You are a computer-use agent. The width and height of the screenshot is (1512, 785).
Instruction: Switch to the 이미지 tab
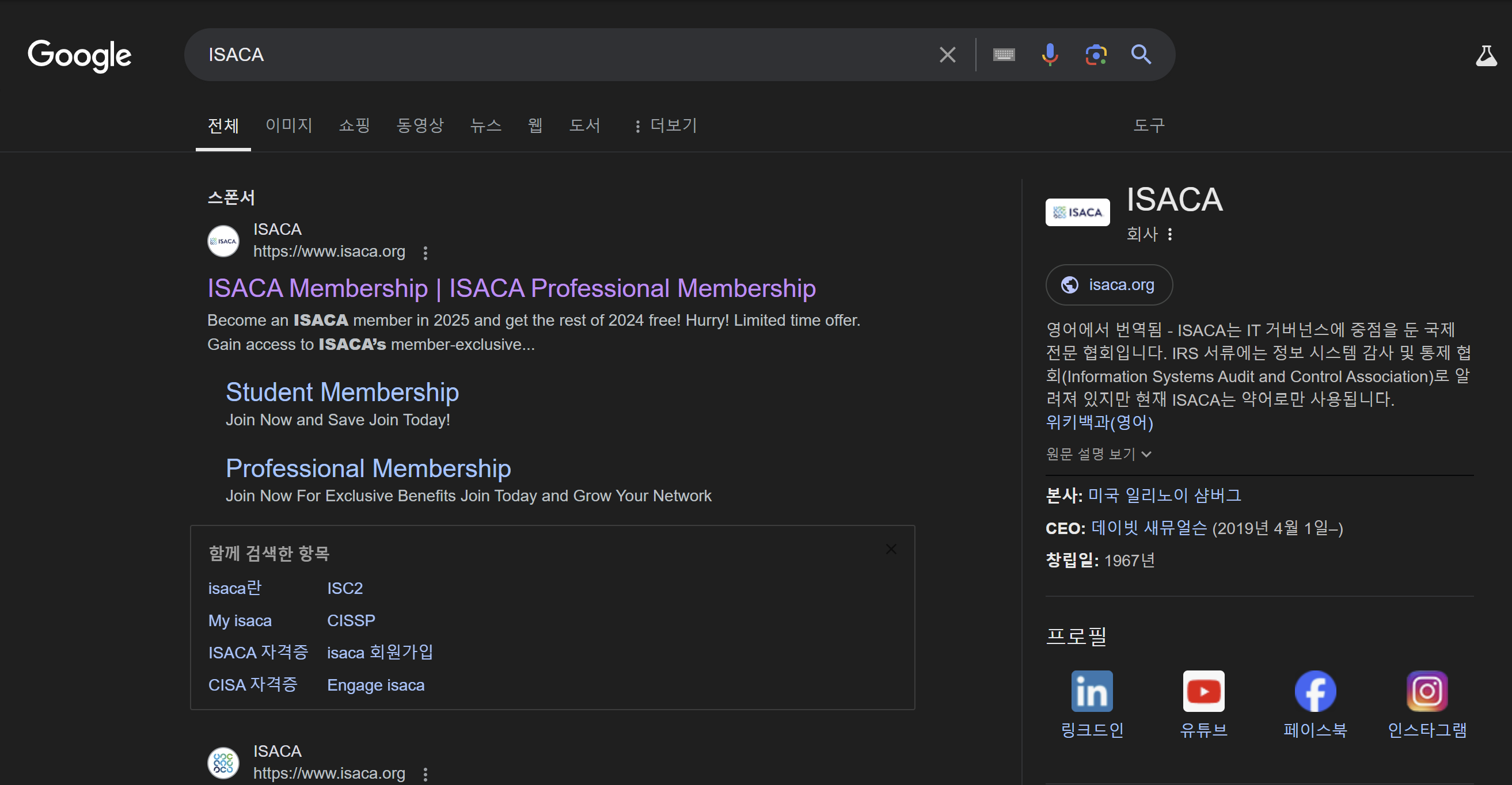pos(289,125)
